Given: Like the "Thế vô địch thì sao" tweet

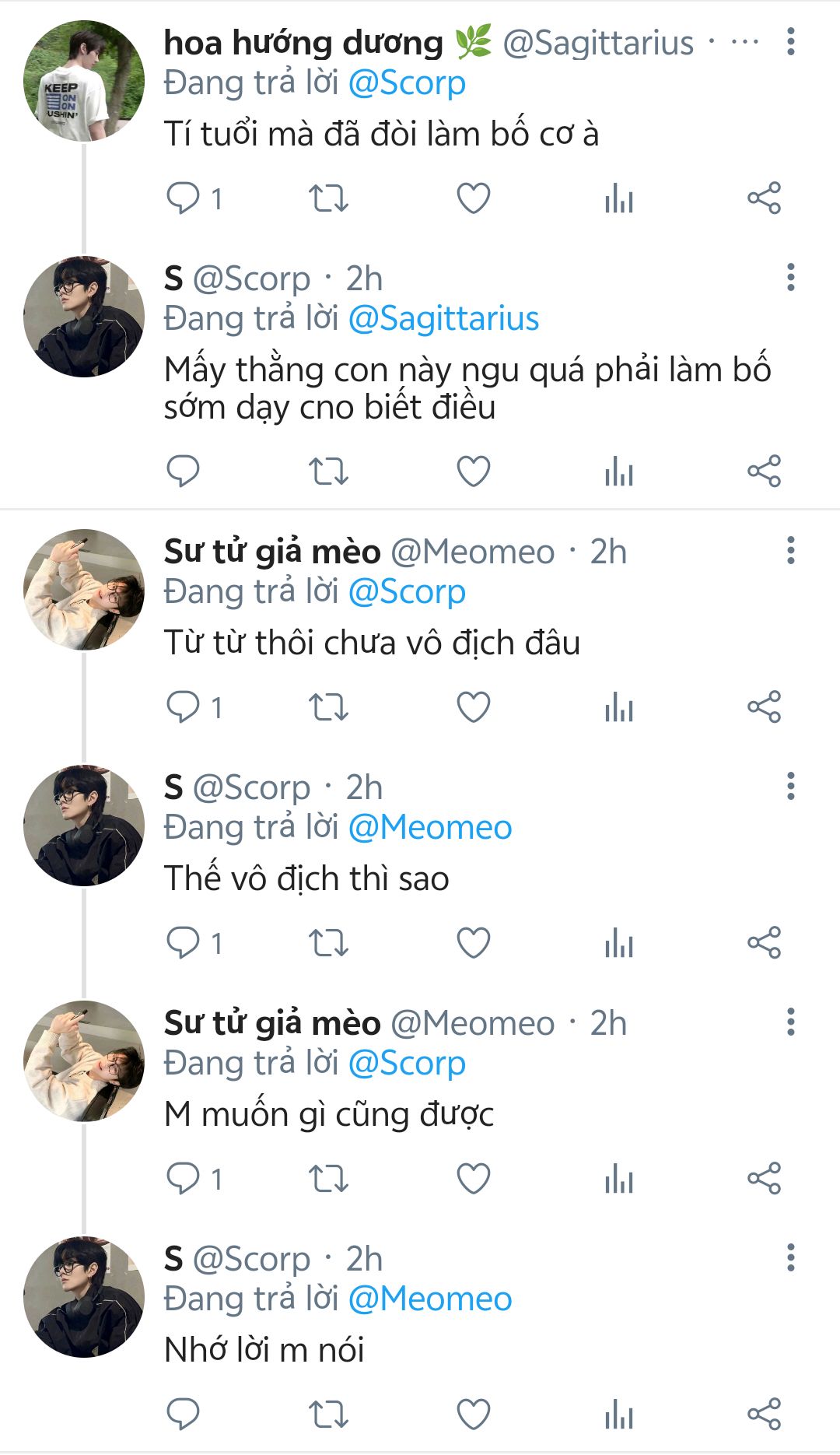Looking at the screenshot, I should point(473,943).
